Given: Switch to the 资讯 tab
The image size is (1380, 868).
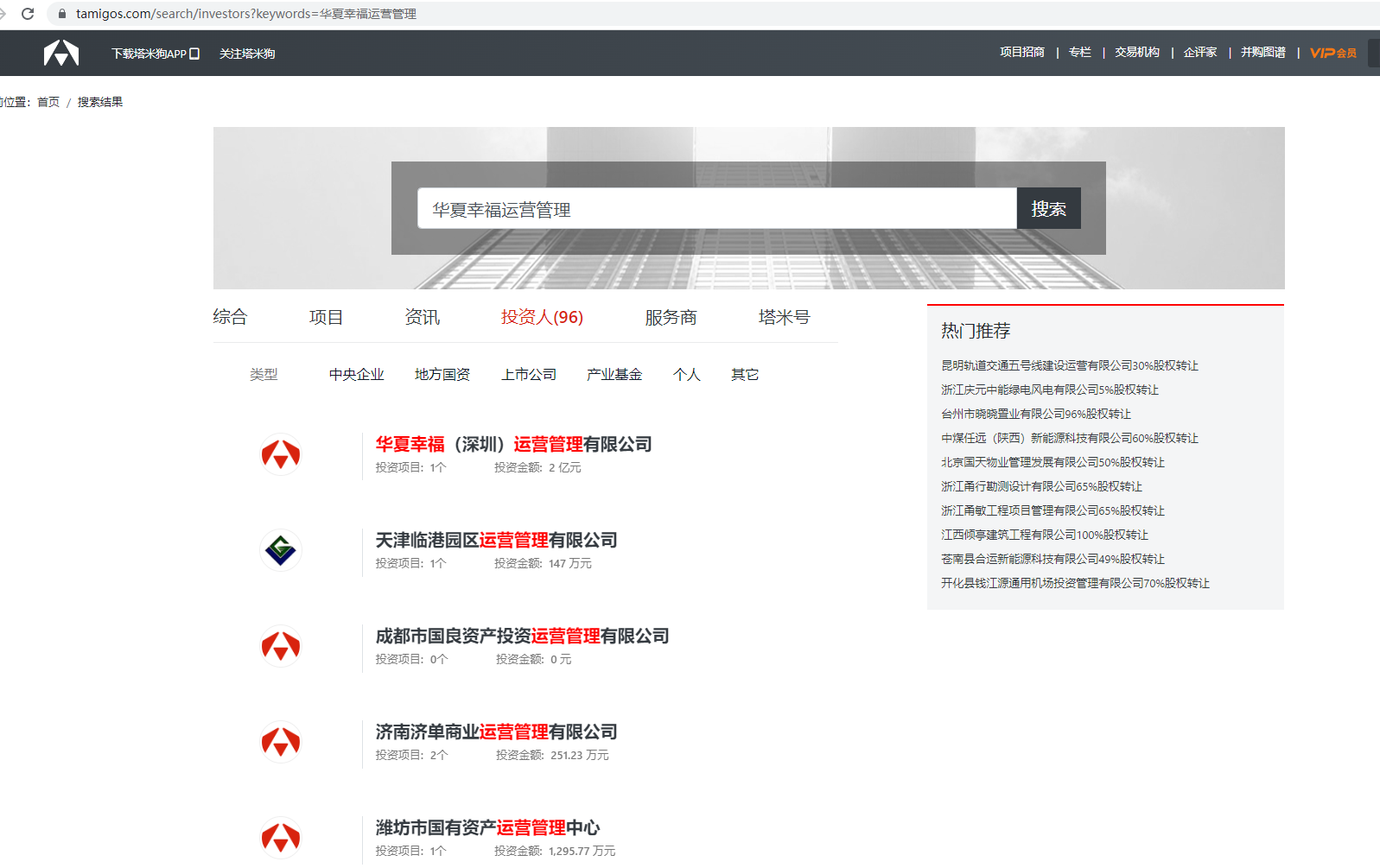Looking at the screenshot, I should [x=423, y=317].
